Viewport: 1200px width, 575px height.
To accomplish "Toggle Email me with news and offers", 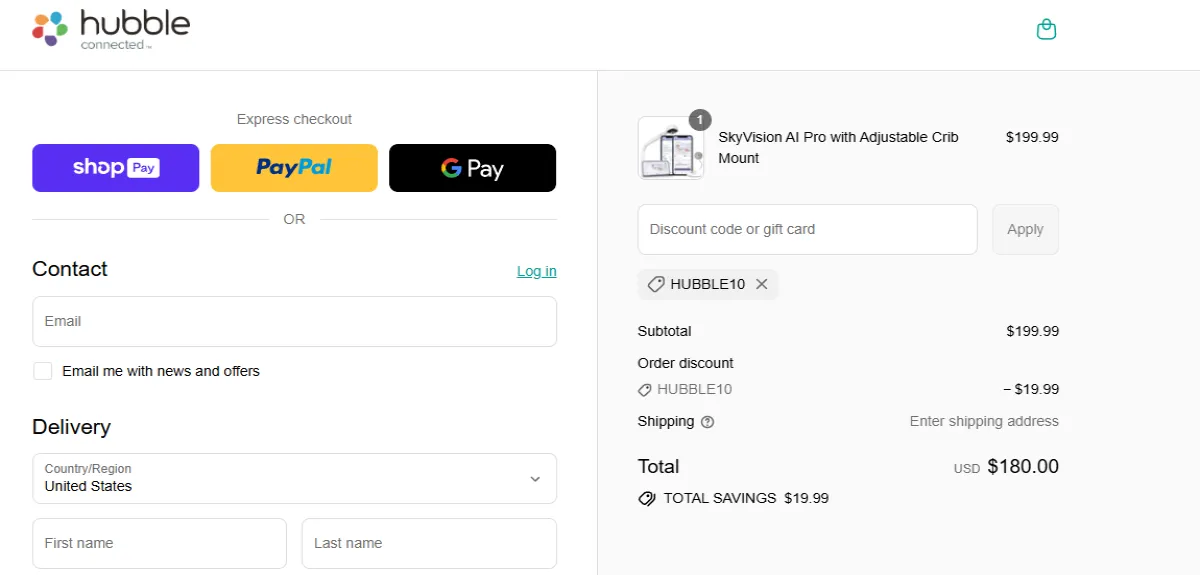I will pos(43,371).
